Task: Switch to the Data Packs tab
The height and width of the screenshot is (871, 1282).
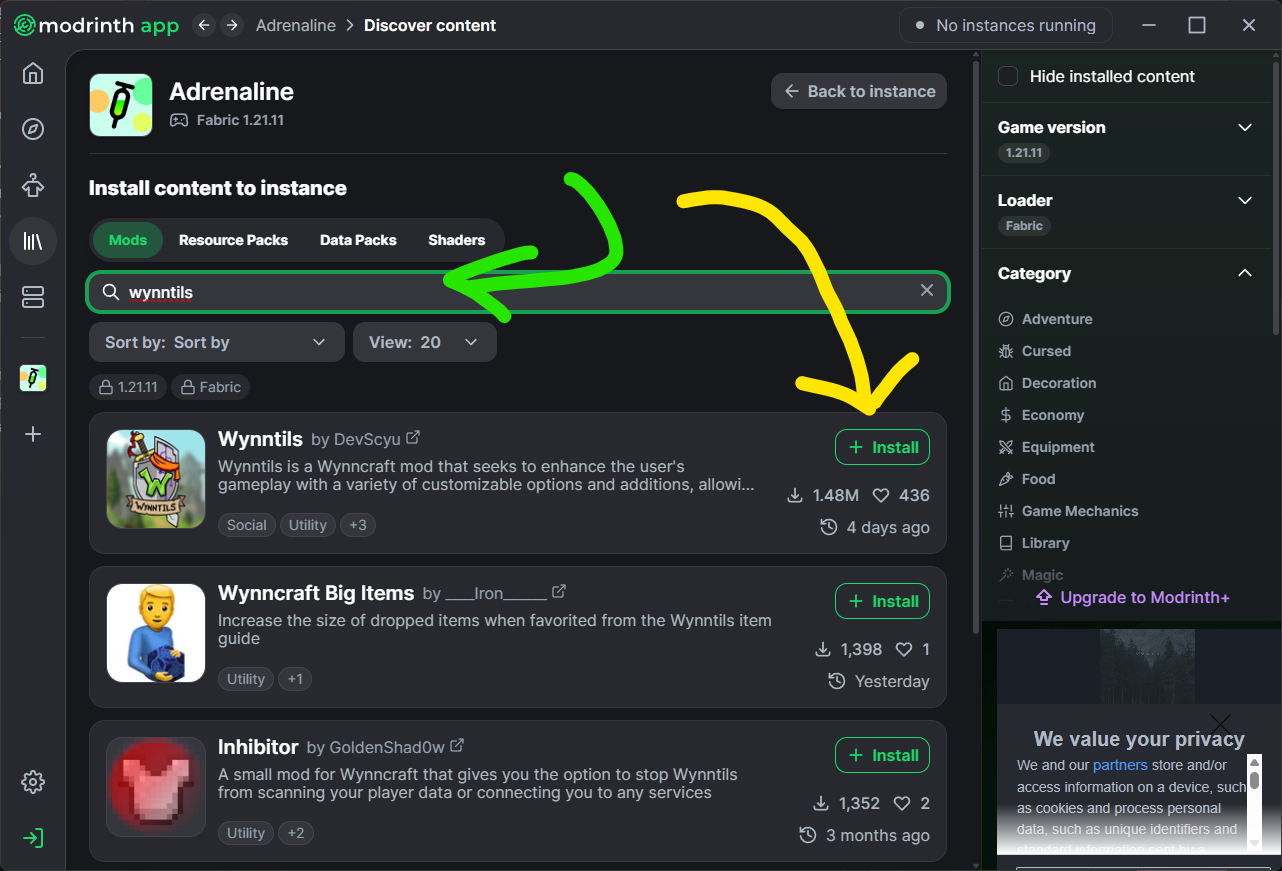Action: click(358, 240)
